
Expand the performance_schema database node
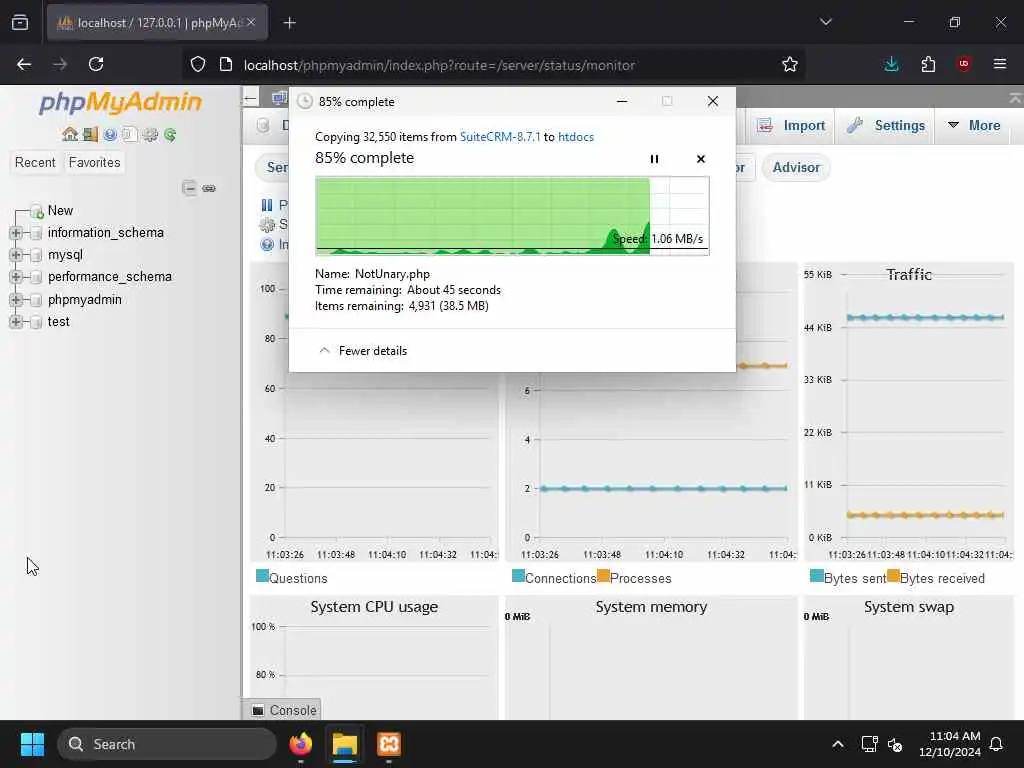16,277
